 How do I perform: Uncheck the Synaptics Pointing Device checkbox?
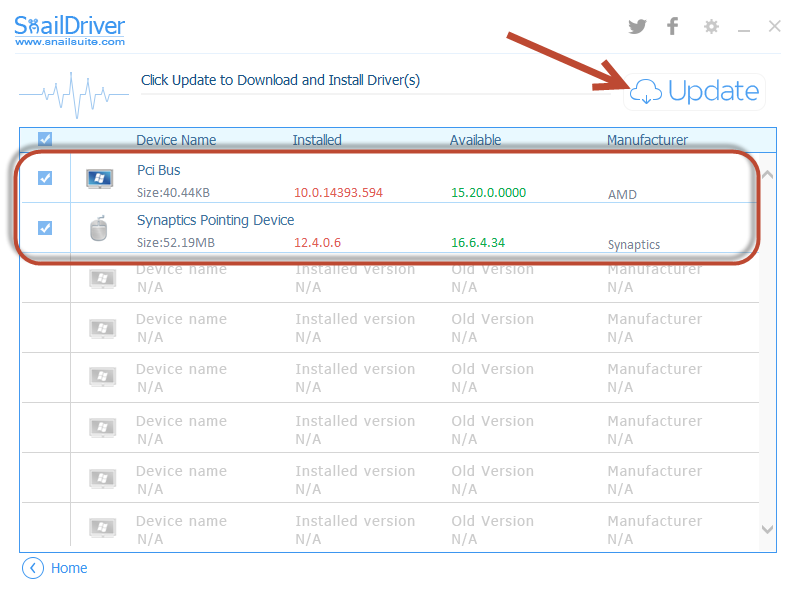(45, 228)
